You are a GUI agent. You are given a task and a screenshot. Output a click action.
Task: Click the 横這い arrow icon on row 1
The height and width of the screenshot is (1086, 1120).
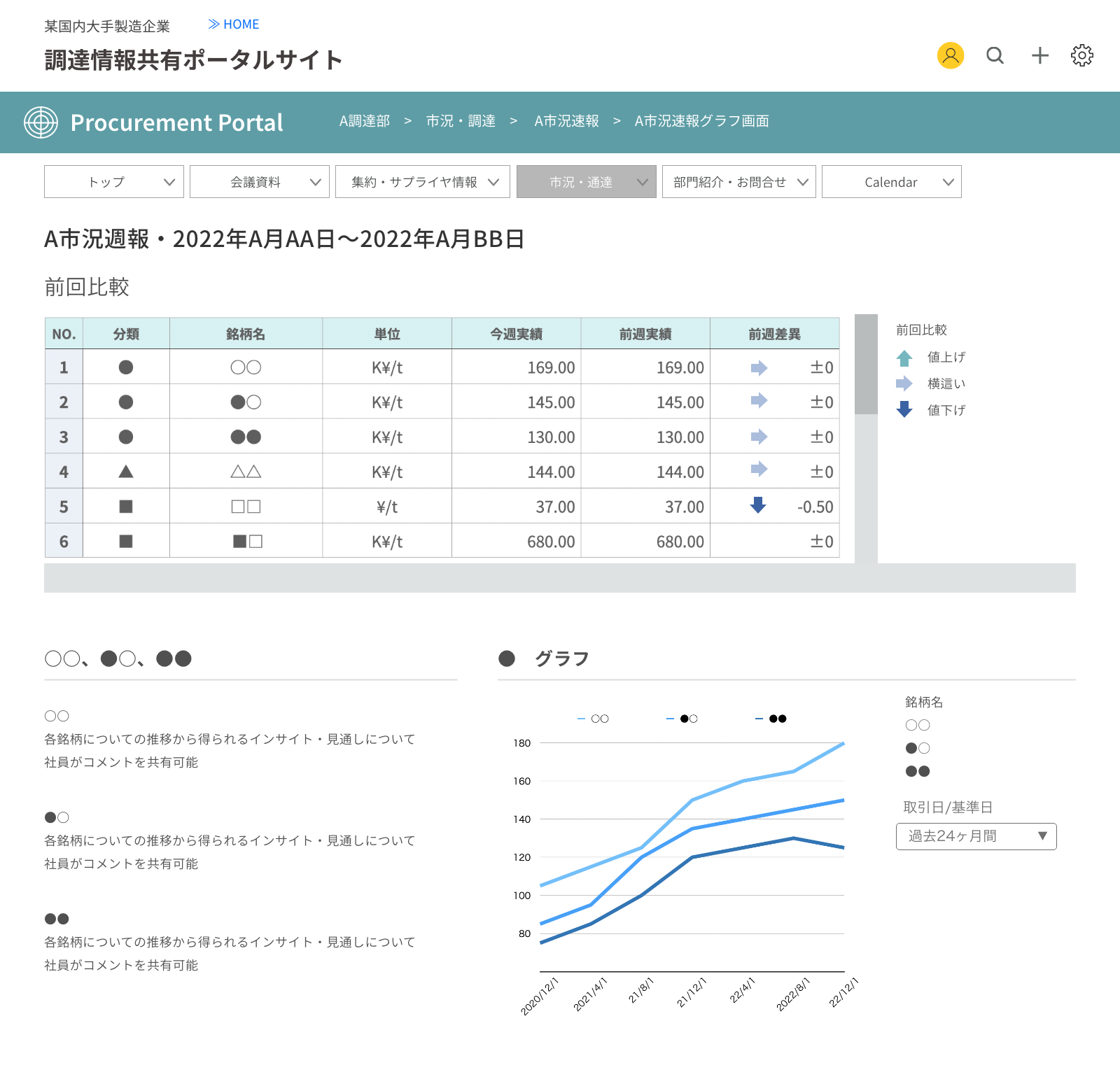pos(757,367)
